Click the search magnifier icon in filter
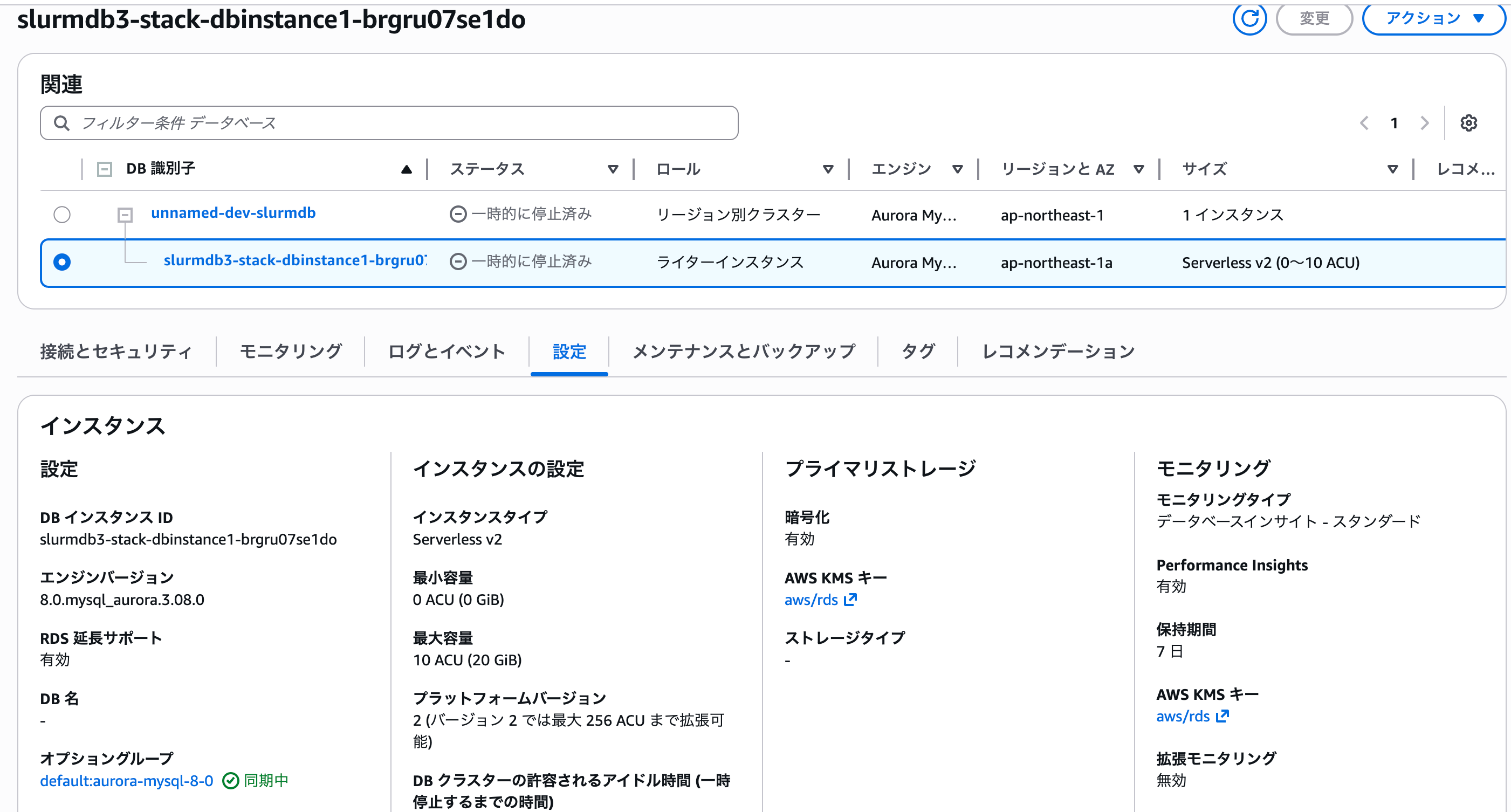Screen dimensions: 1511x812 click(61, 123)
